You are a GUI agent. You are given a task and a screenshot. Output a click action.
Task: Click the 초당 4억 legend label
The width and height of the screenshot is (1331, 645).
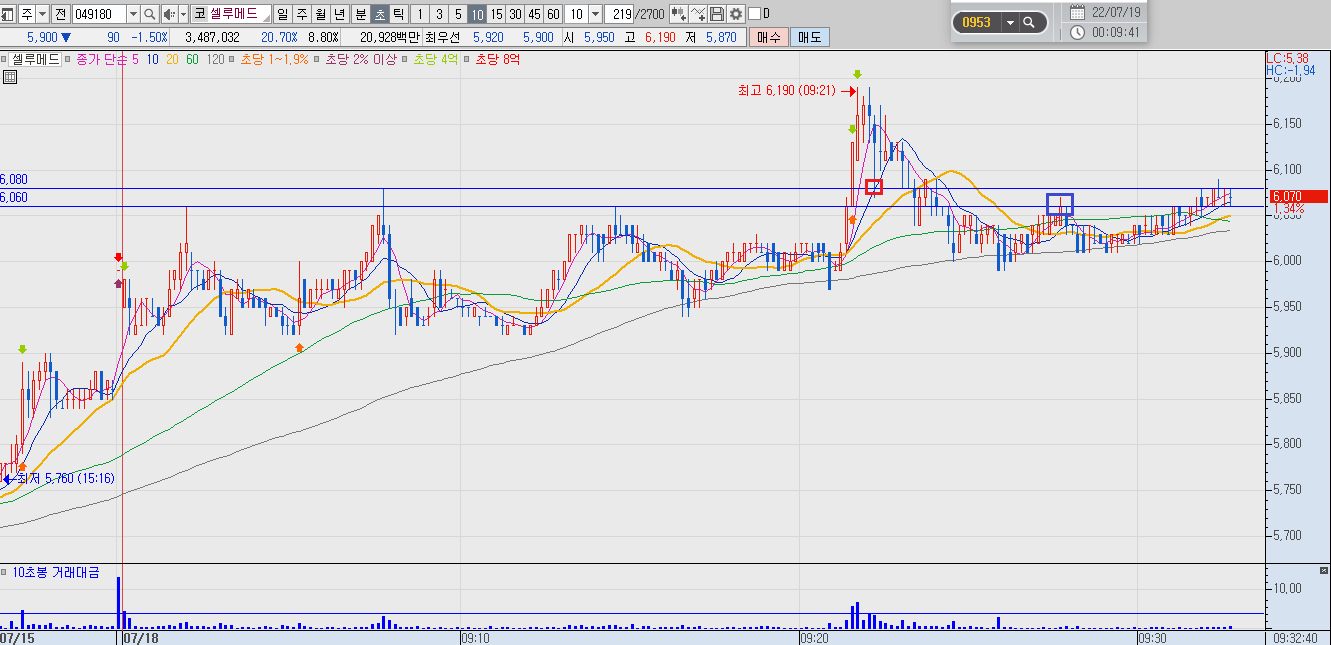click(436, 59)
